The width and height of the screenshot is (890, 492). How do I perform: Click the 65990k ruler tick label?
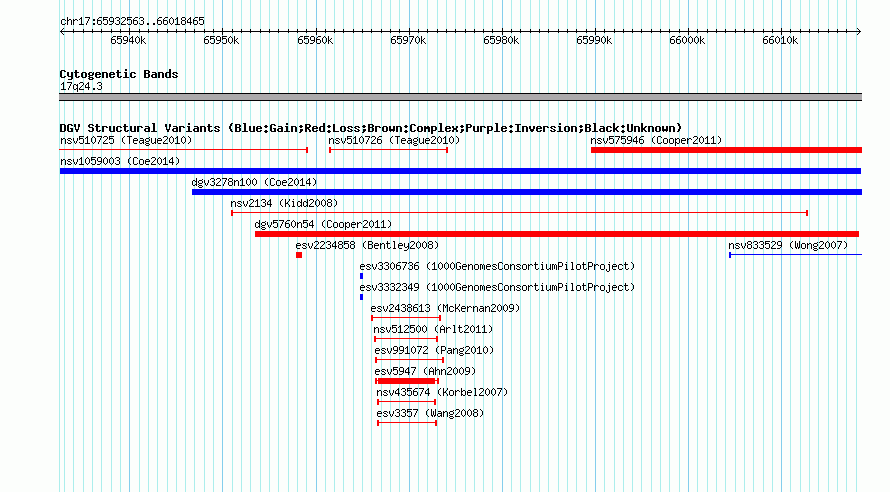[x=594, y=40]
